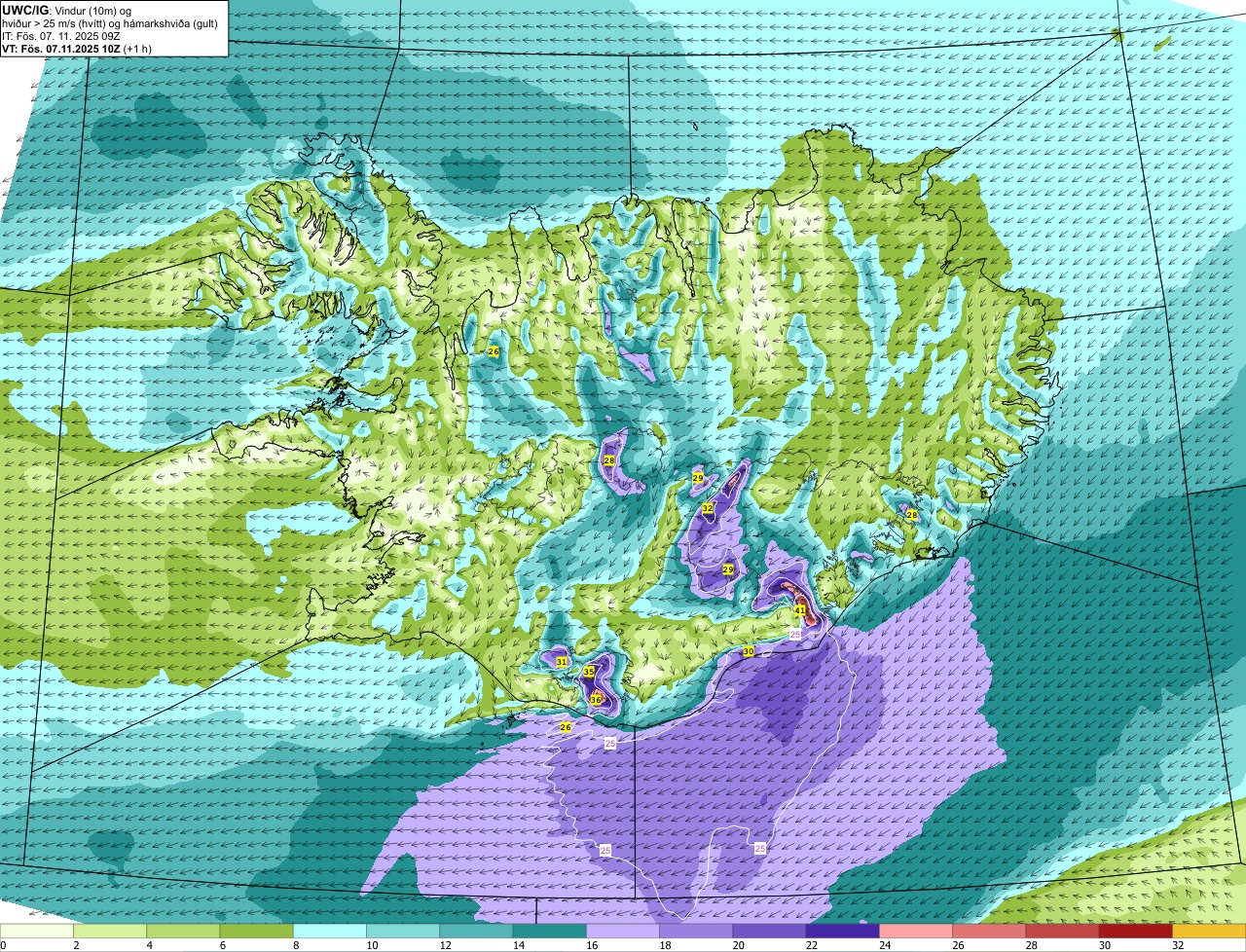Select the 14–16 m/s dark teal swatch
Image resolution: width=1246 pixels, height=952 pixels.
click(549, 932)
